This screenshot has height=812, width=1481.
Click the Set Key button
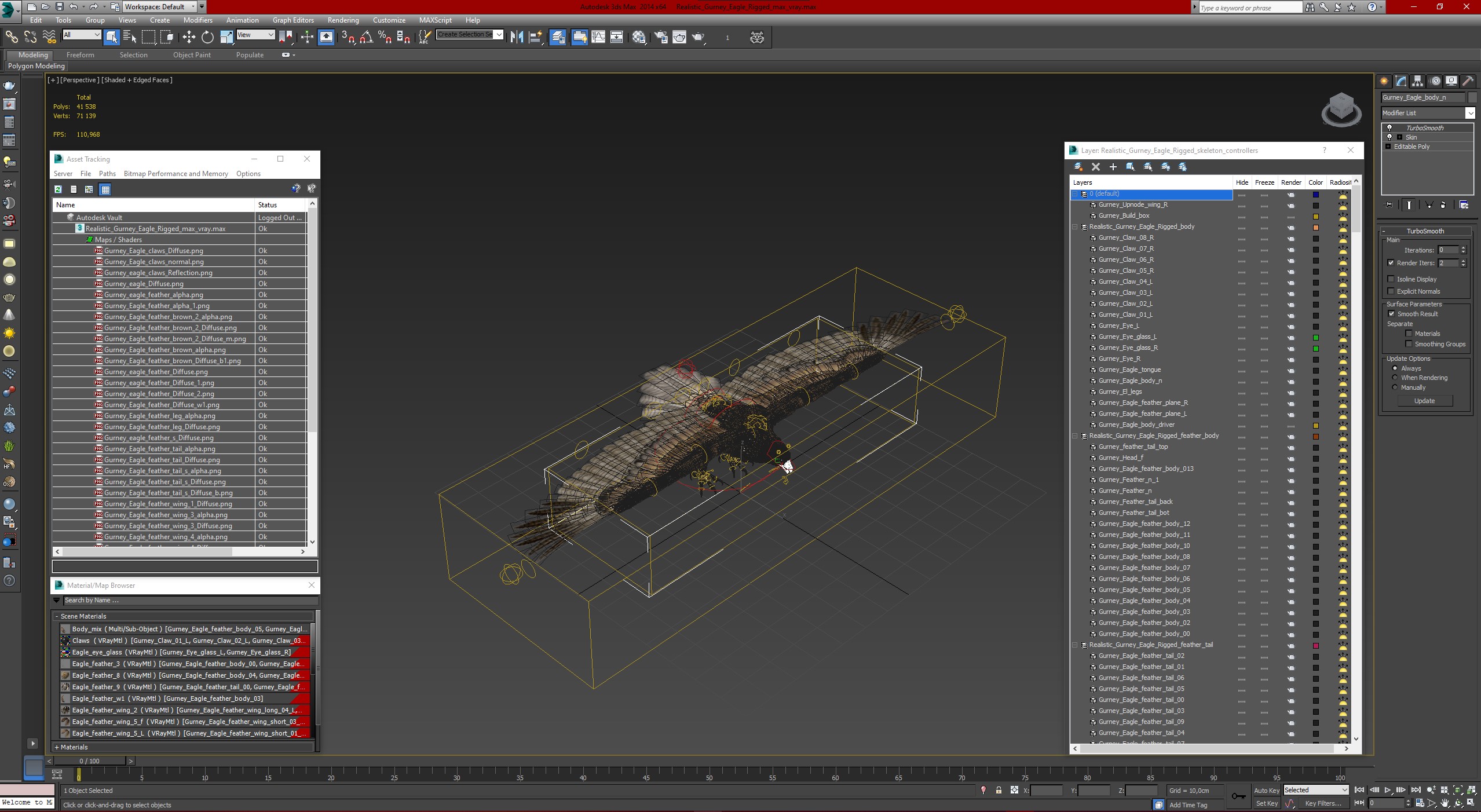pos(1266,803)
